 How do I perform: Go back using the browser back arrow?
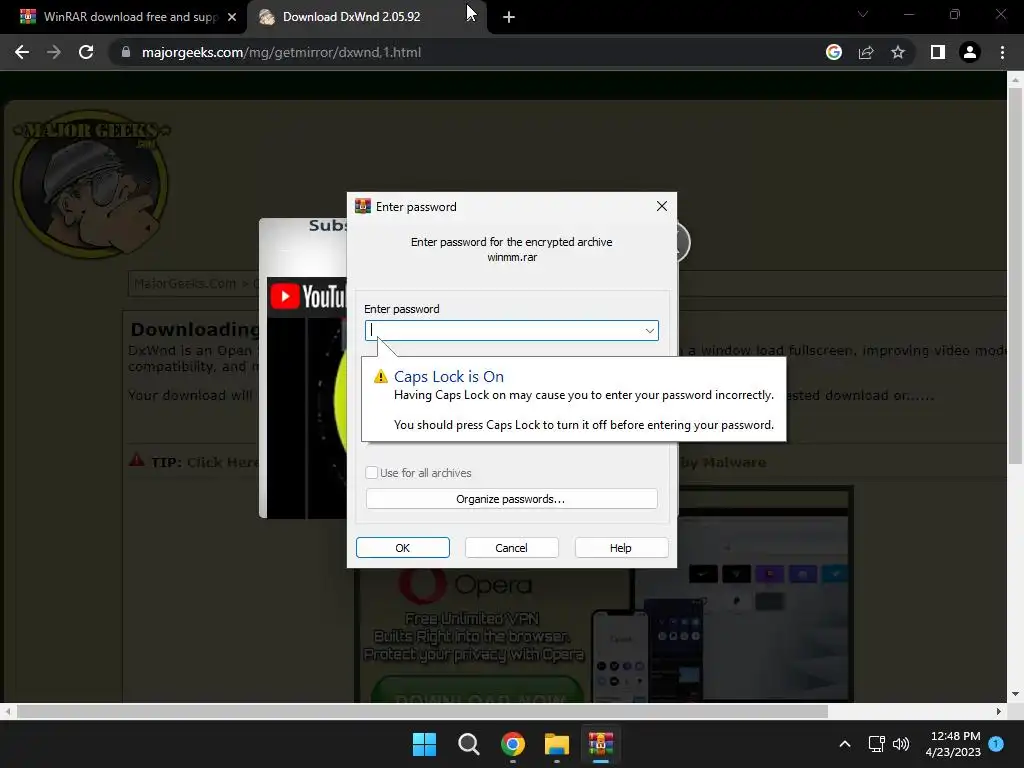coord(22,52)
